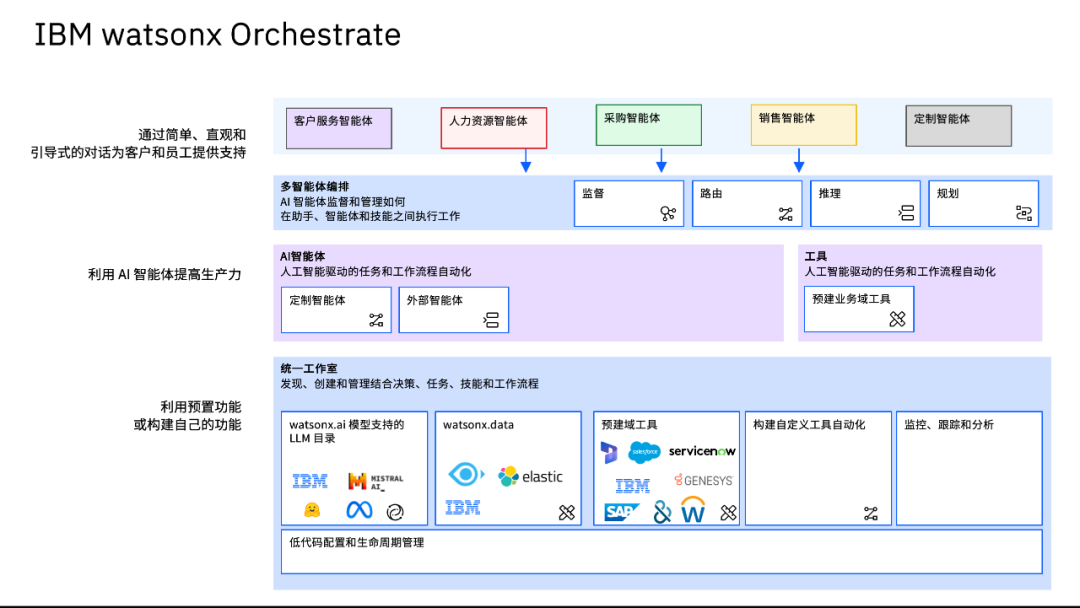Click the blue eye logo in watsonx.data
Screen dimensions: 1080x608
(466, 474)
